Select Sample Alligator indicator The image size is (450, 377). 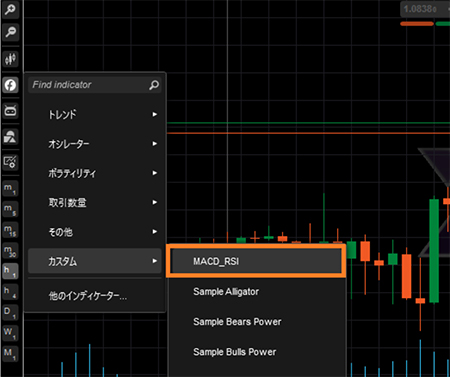(x=256, y=292)
